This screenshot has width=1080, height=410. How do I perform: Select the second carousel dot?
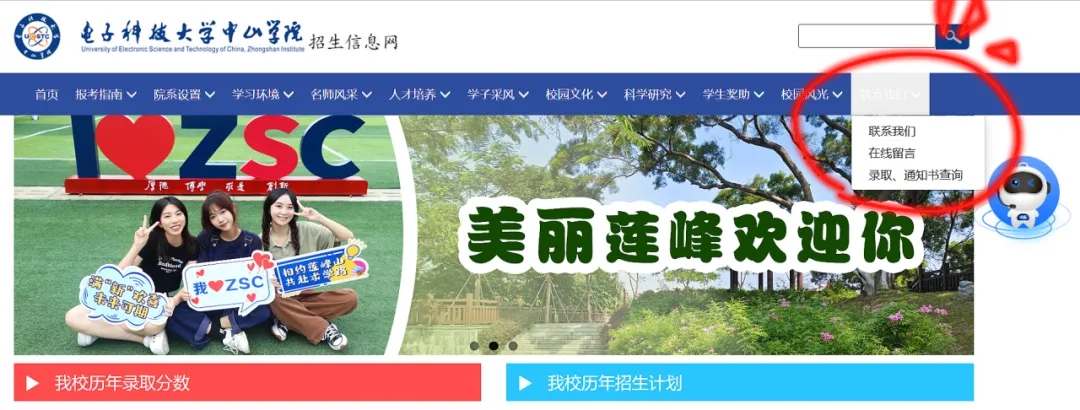click(493, 346)
